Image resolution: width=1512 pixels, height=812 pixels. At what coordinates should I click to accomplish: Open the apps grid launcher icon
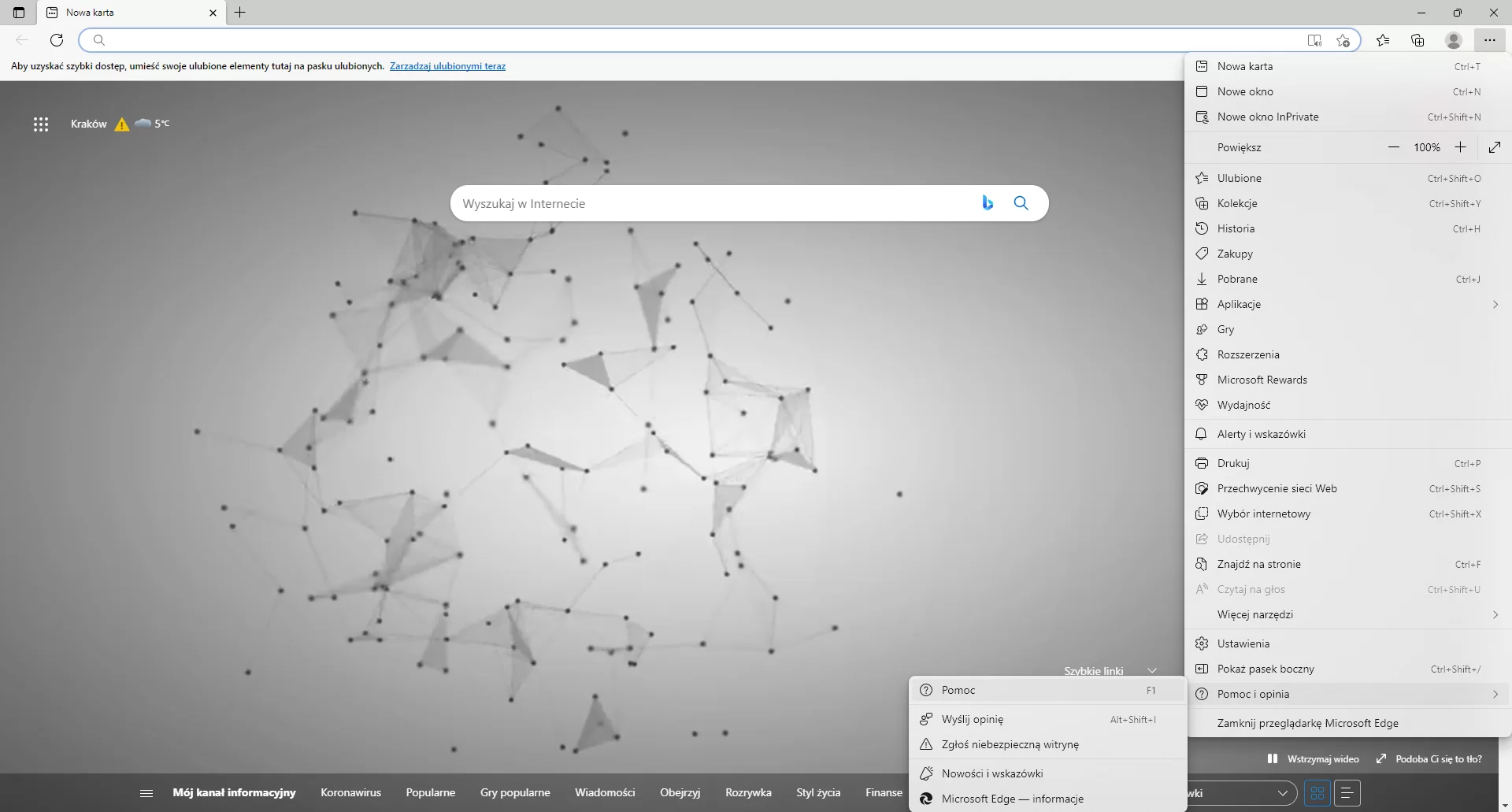coord(41,124)
